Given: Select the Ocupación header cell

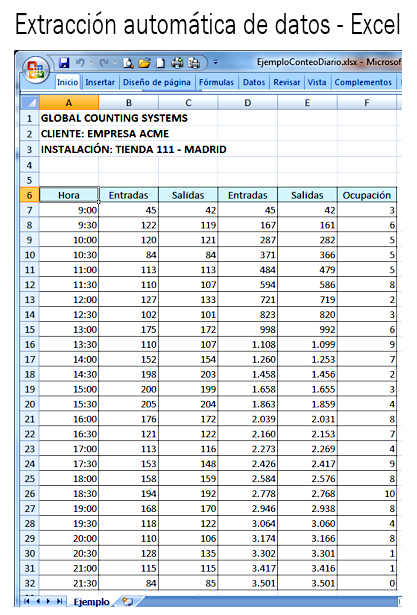Looking at the screenshot, I should click(x=367, y=195).
